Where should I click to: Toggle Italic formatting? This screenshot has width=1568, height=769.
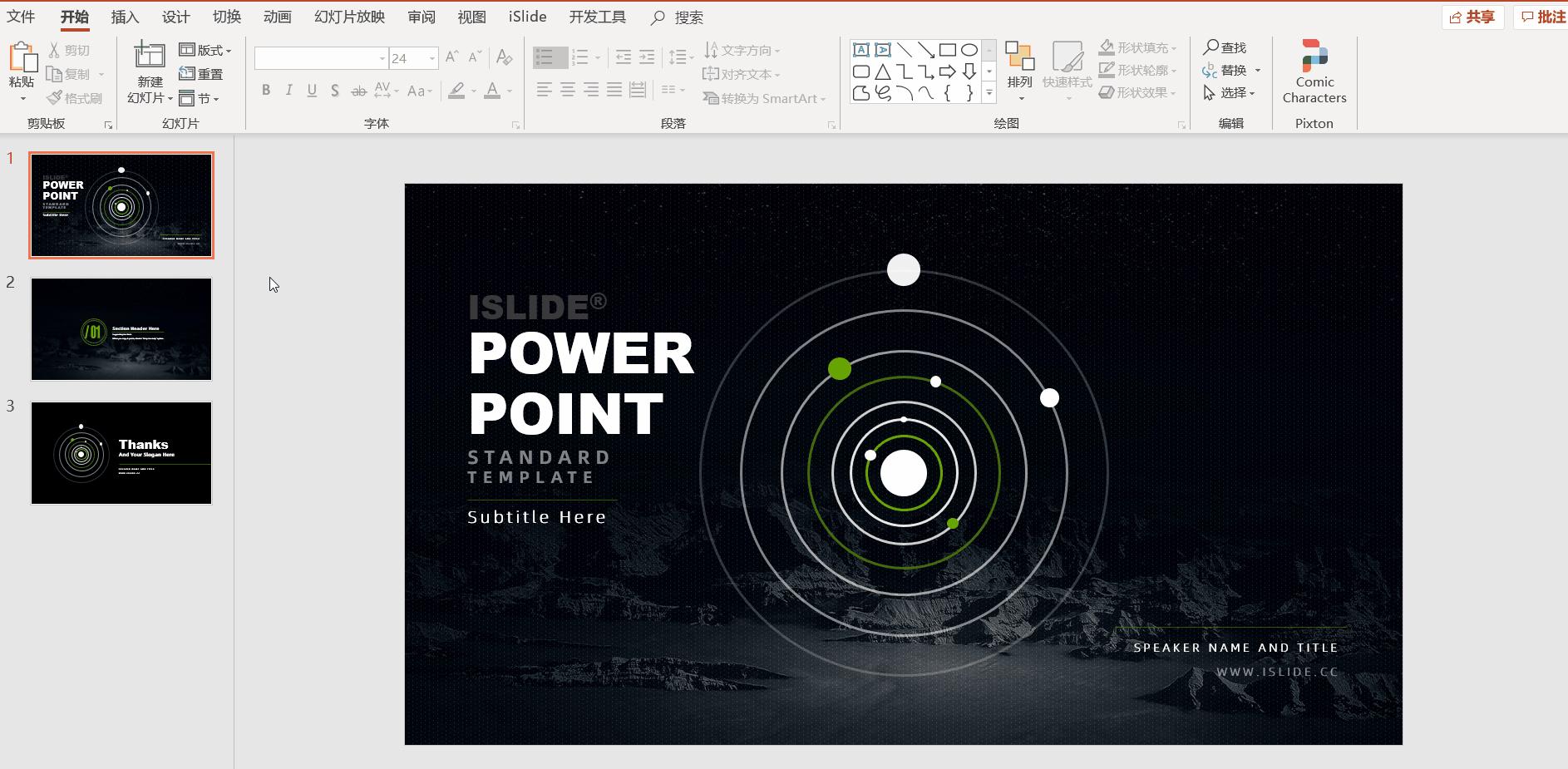click(288, 90)
